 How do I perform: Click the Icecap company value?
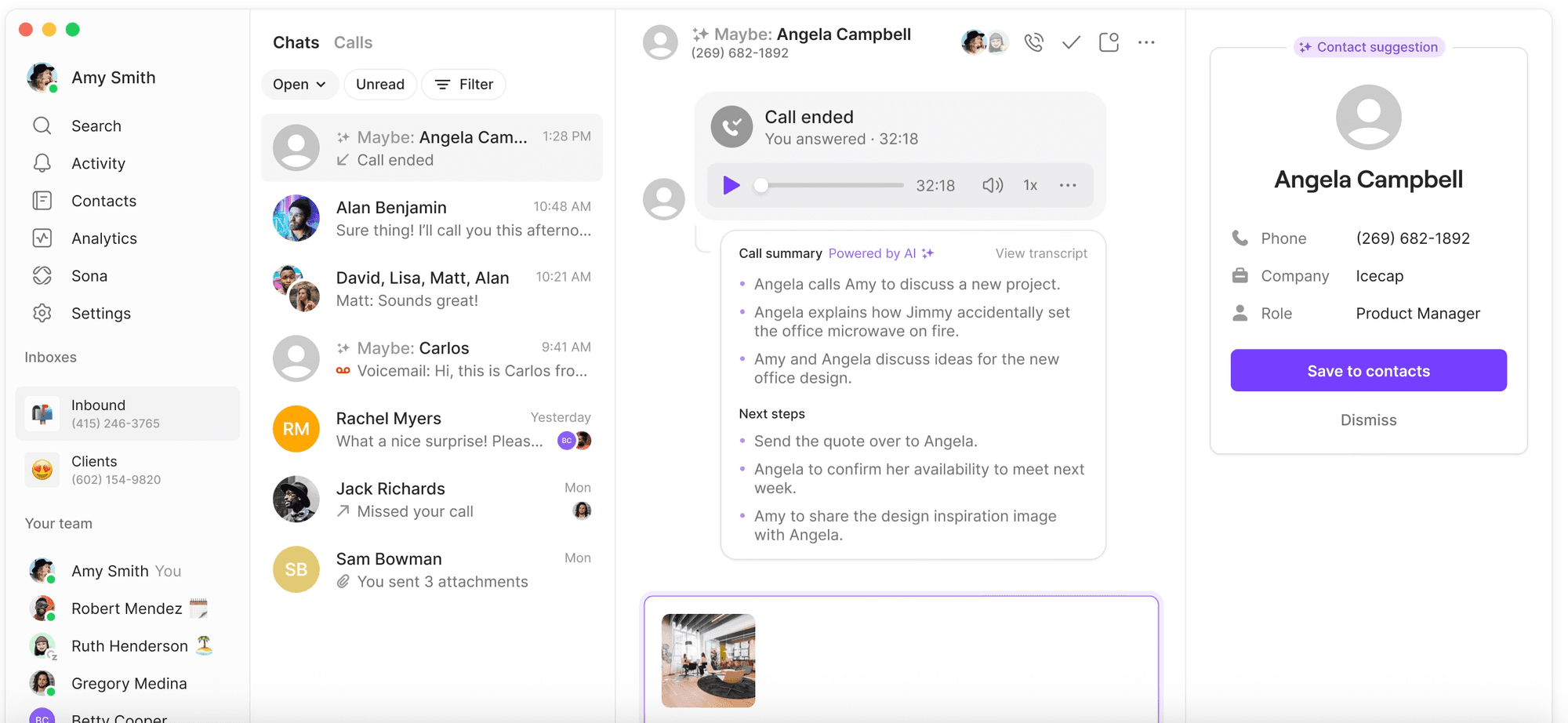coord(1379,276)
